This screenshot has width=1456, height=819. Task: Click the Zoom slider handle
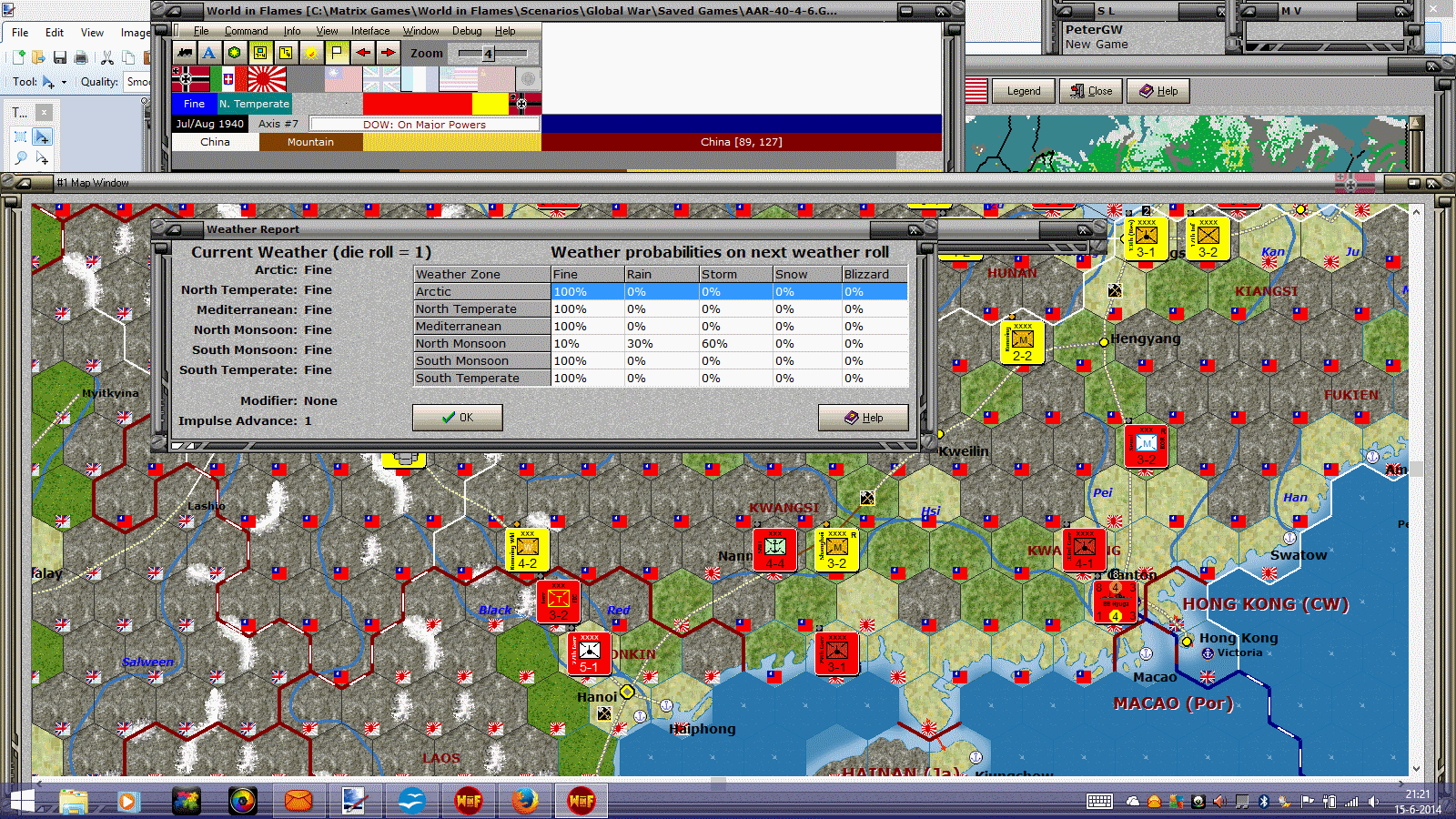(x=488, y=54)
